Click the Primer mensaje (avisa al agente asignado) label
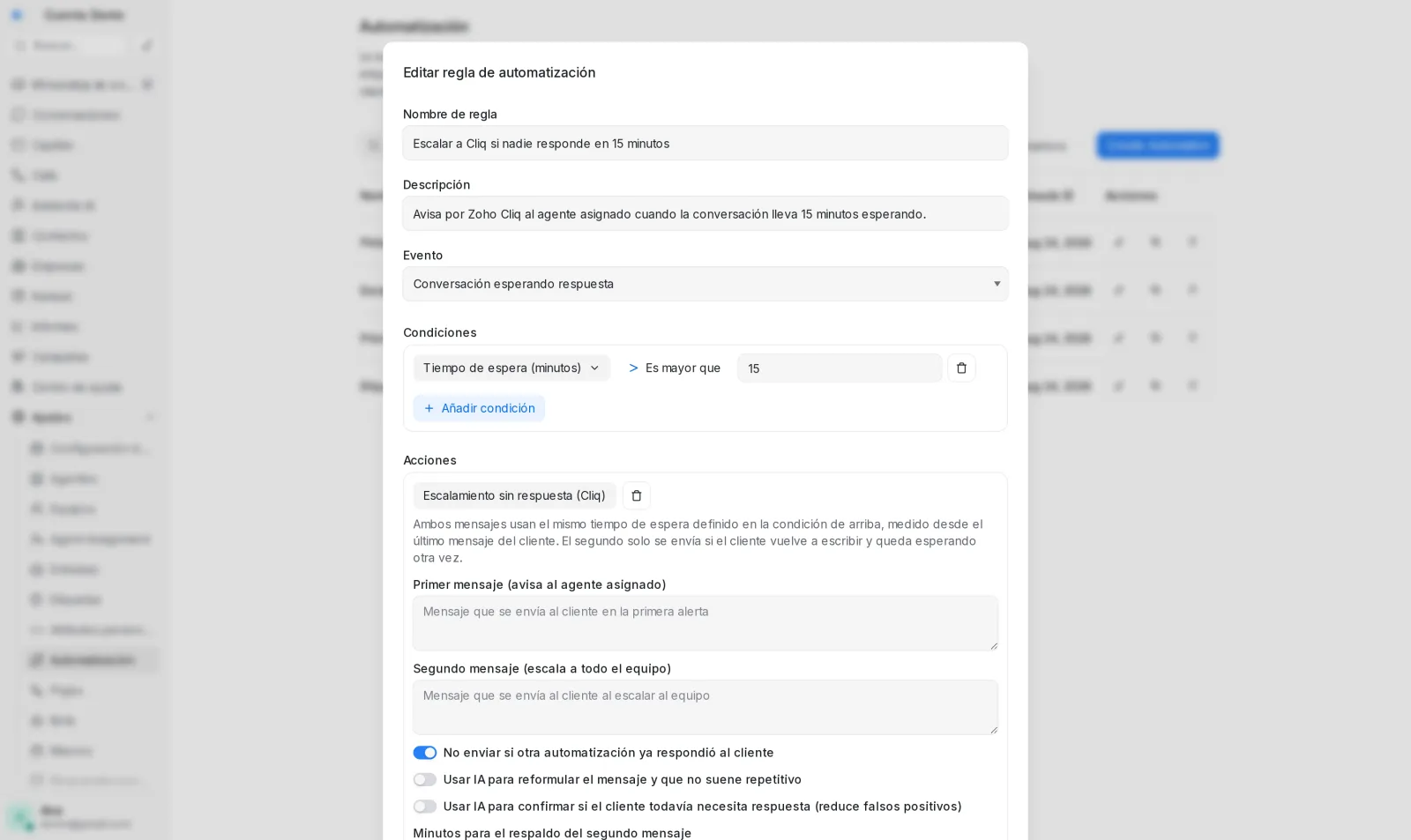Screen dimensions: 1411x840 coord(539,584)
